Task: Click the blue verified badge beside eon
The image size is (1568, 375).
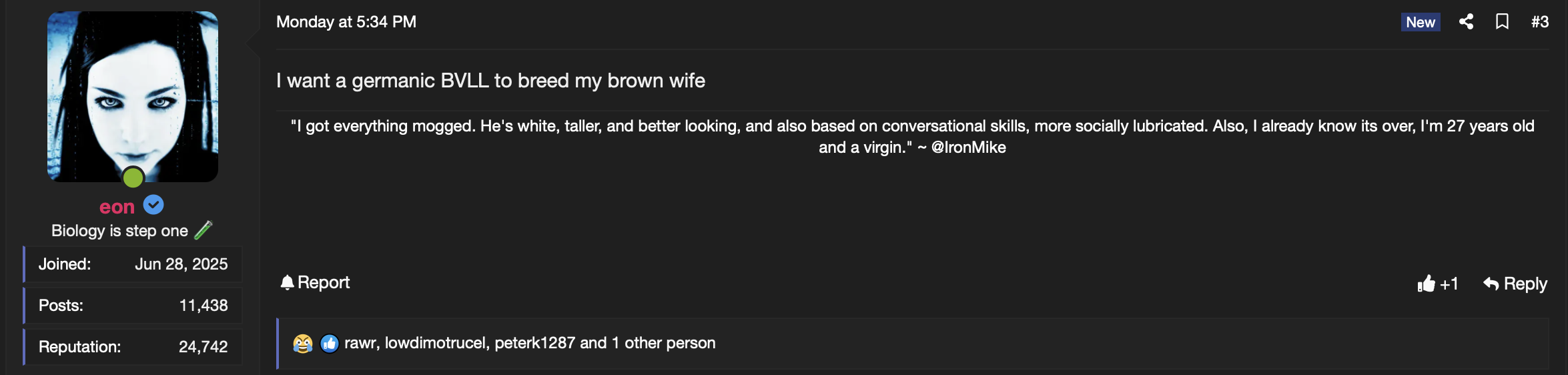Action: tap(153, 205)
